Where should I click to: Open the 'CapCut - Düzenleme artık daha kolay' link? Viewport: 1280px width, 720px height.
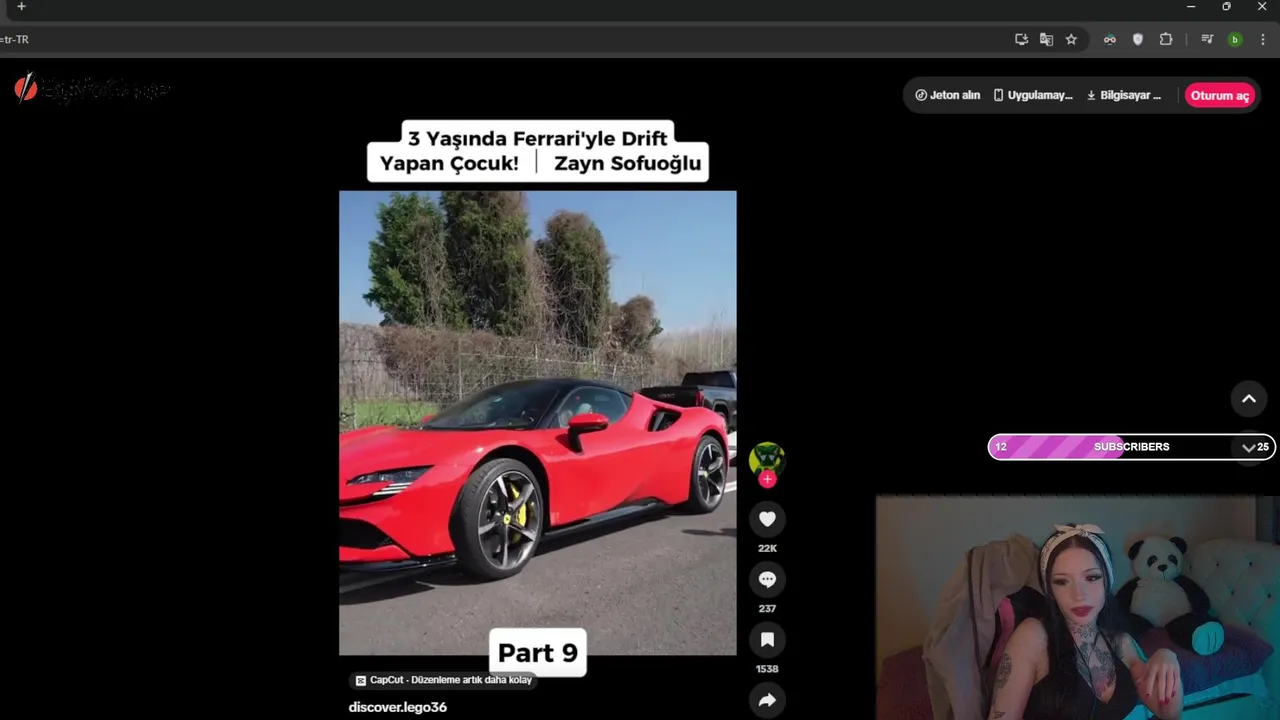444,680
